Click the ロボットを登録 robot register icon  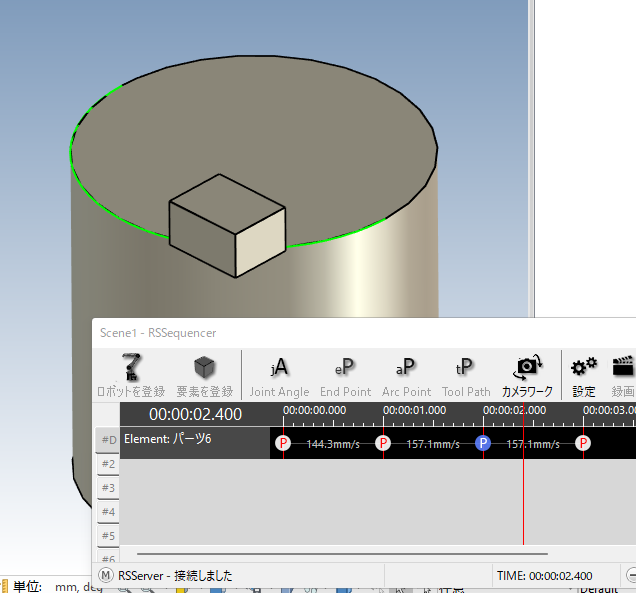pyautogui.click(x=130, y=368)
